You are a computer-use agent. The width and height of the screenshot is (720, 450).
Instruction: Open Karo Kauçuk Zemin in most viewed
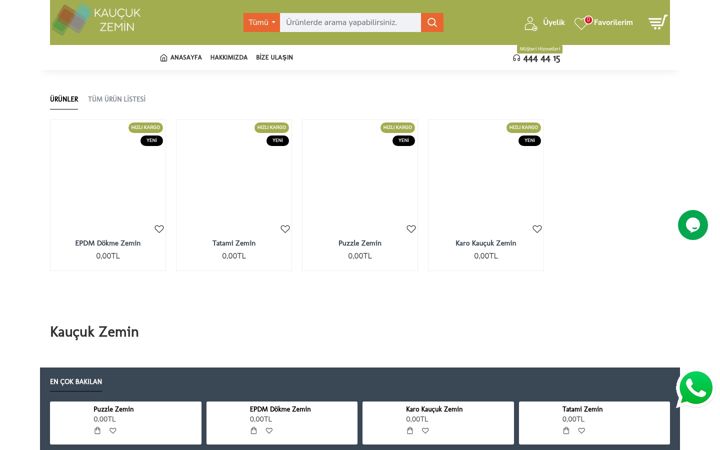click(x=434, y=409)
